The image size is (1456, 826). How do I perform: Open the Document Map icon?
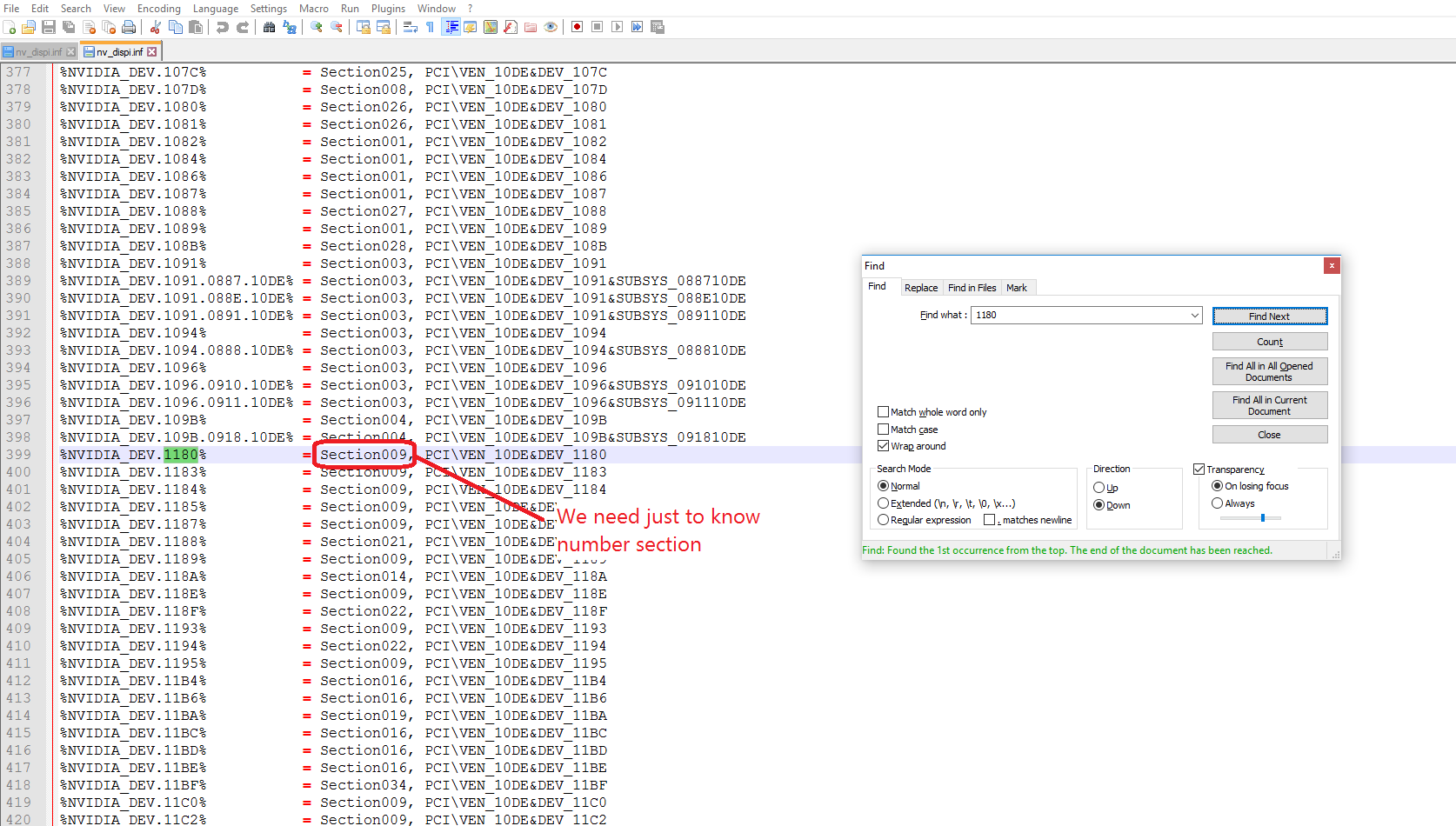(x=491, y=27)
